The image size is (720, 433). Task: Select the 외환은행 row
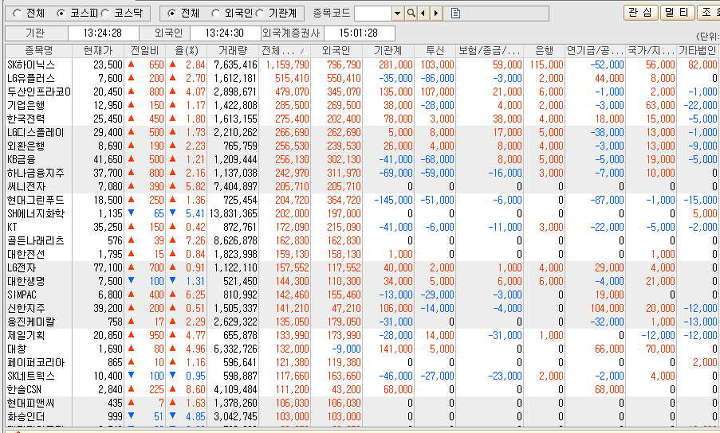[x=362, y=146]
